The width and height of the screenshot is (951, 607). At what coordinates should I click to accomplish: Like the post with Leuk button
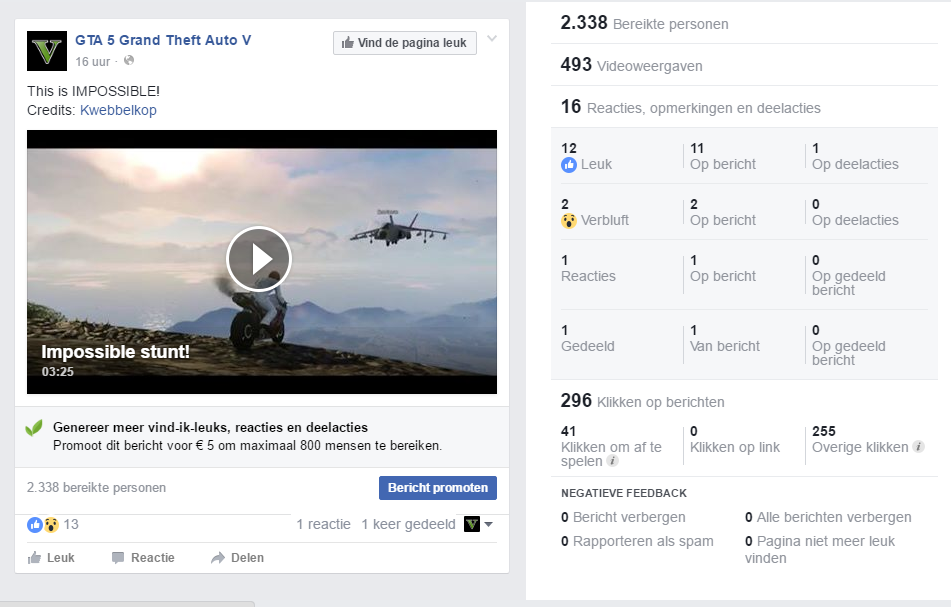tap(51, 558)
